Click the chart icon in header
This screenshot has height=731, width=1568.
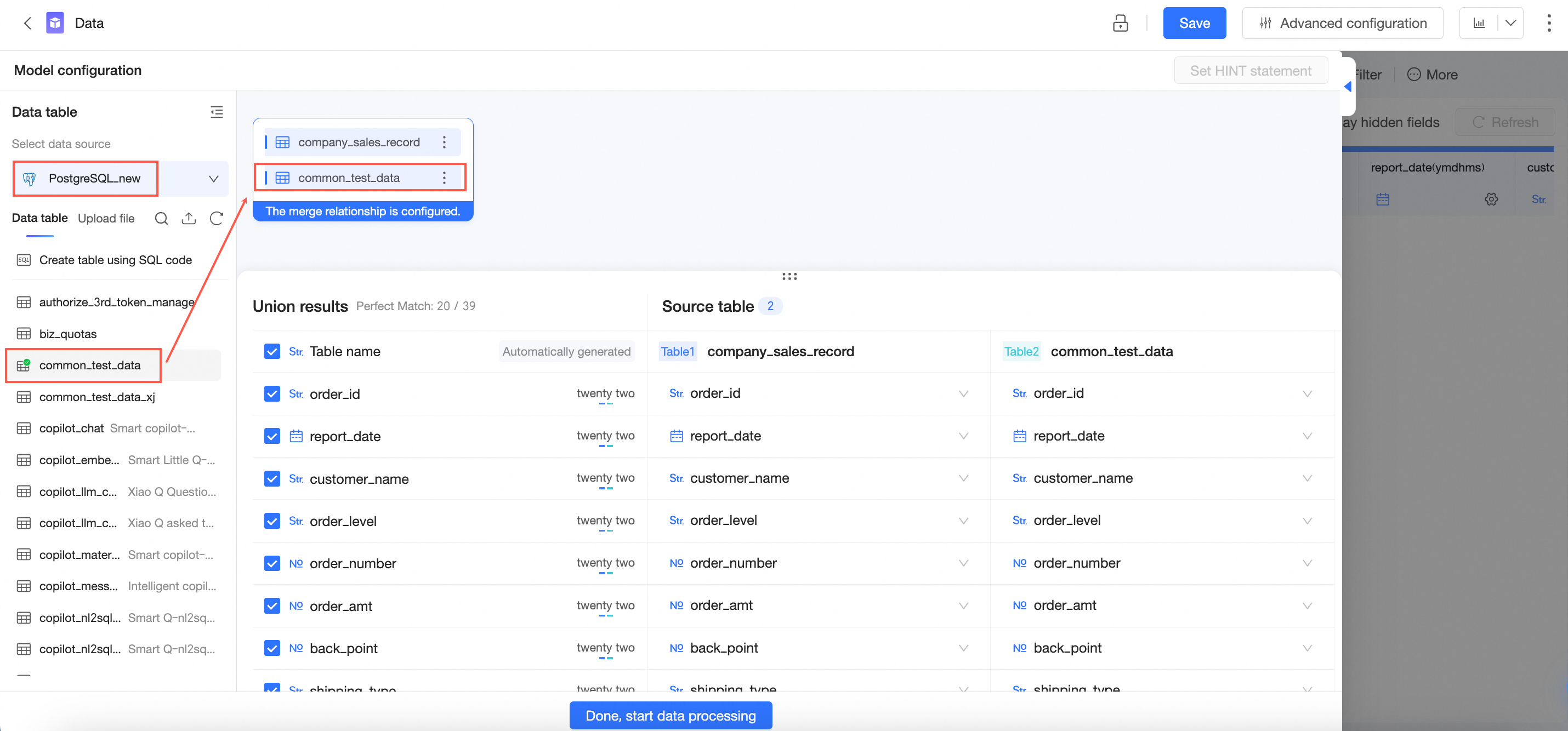pos(1479,23)
